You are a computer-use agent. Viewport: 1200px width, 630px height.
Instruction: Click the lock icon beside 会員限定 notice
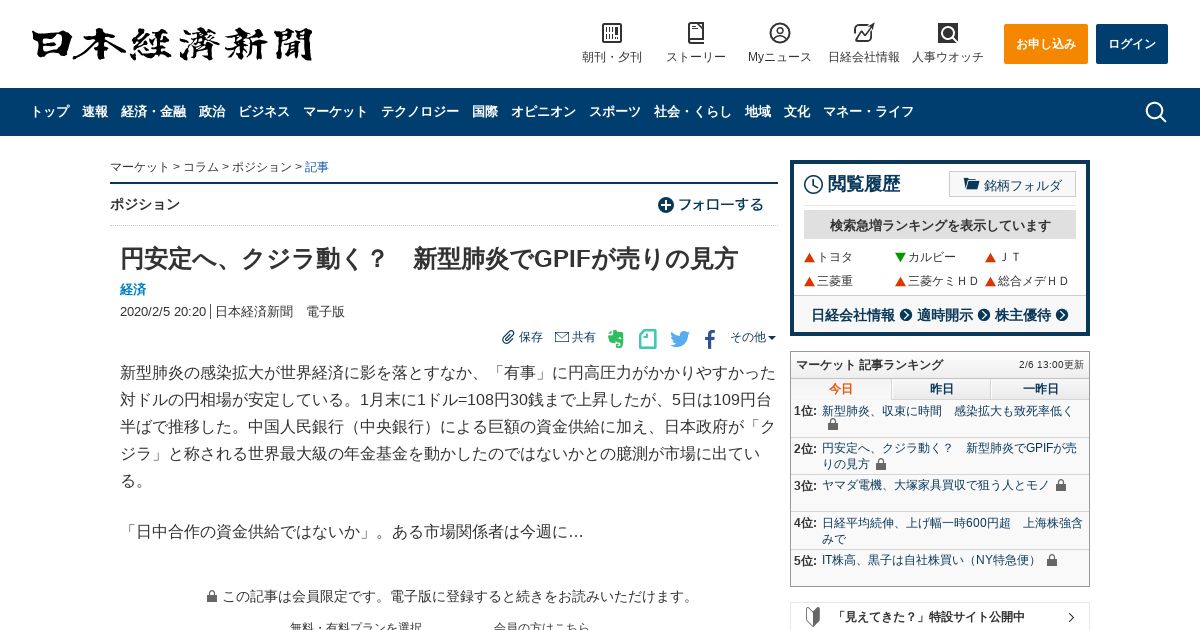[212, 596]
